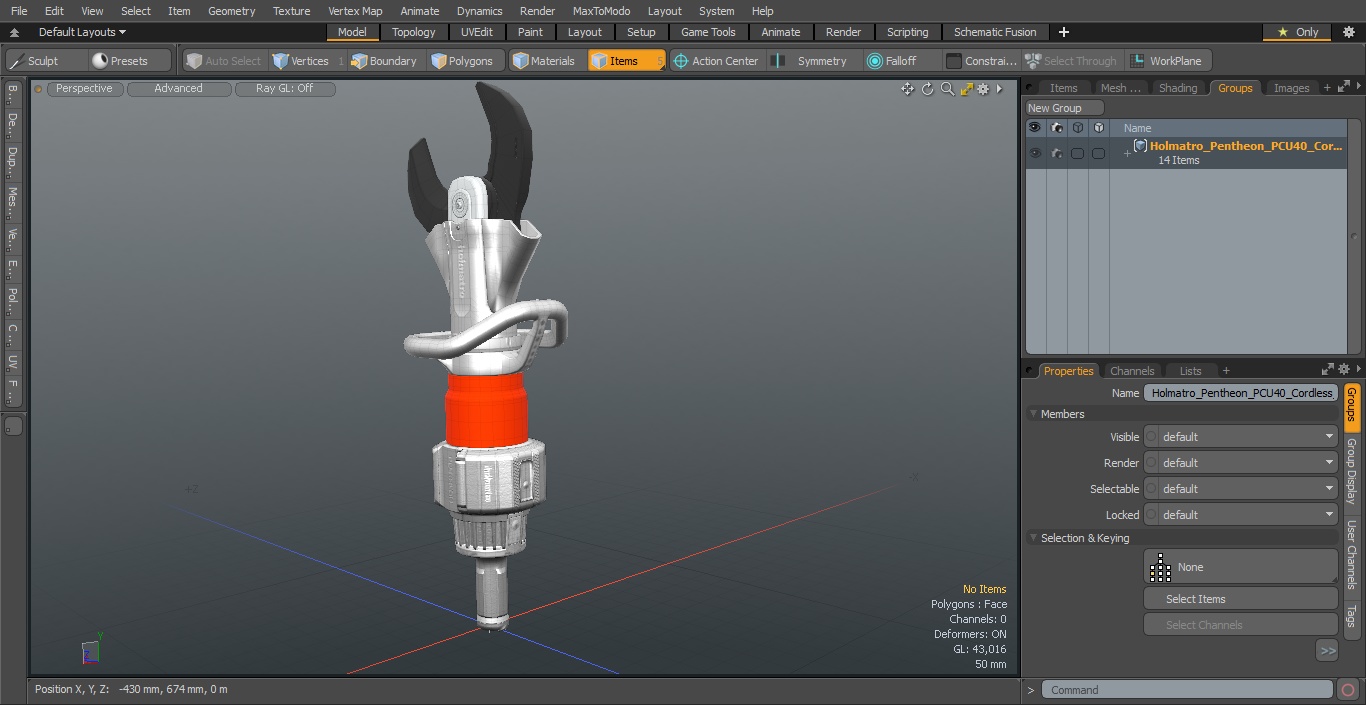
Task: Open the Render dropdown
Action: (1240, 463)
